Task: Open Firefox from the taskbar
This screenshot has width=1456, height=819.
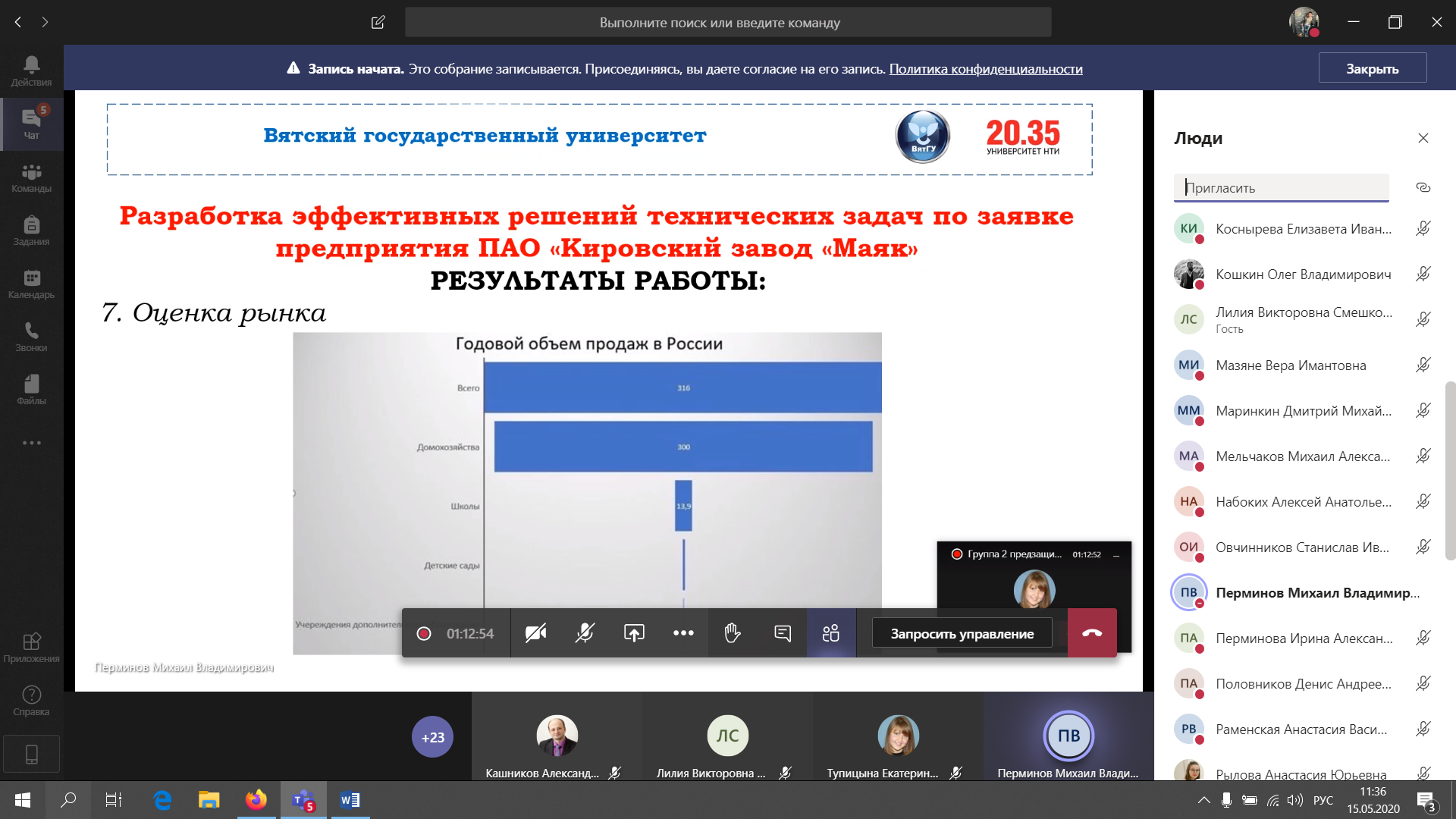Action: (256, 799)
